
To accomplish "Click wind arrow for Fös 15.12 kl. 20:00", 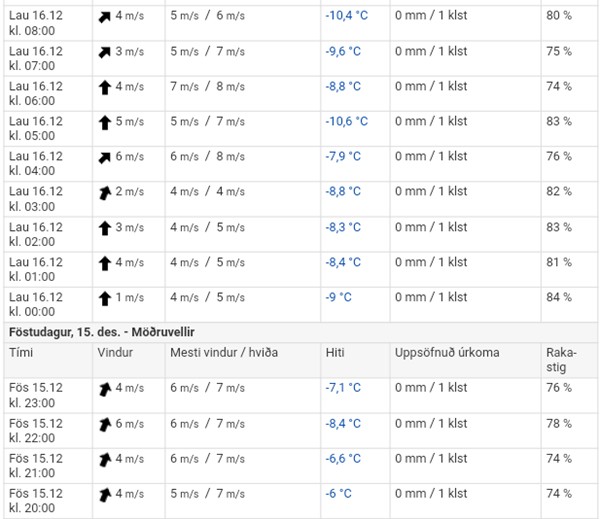I will tap(105, 495).
